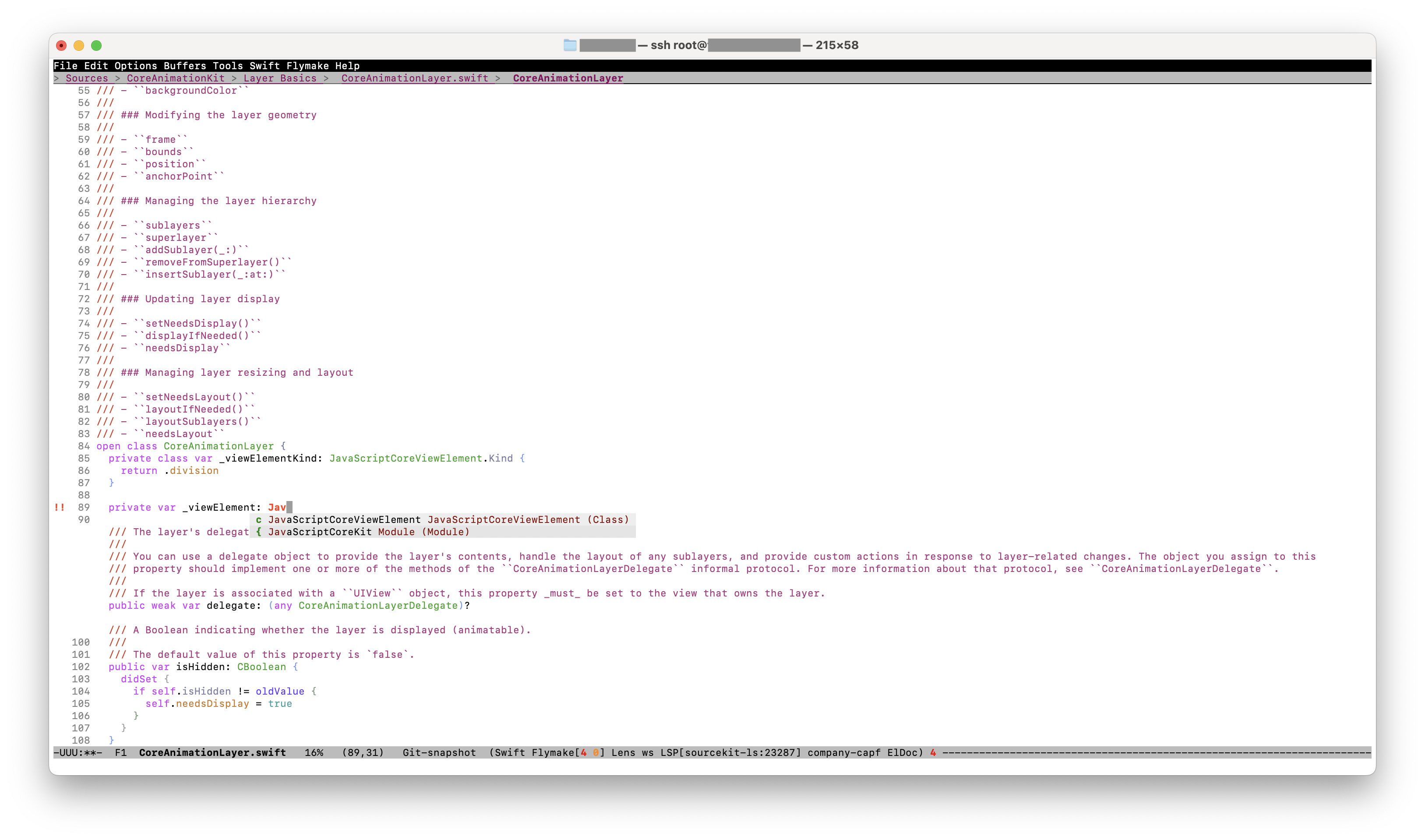Viewport: 1425px width, 840px height.
Task: Click the CoreAnimationLayer.swift breadcrumb segment
Action: [x=414, y=78]
